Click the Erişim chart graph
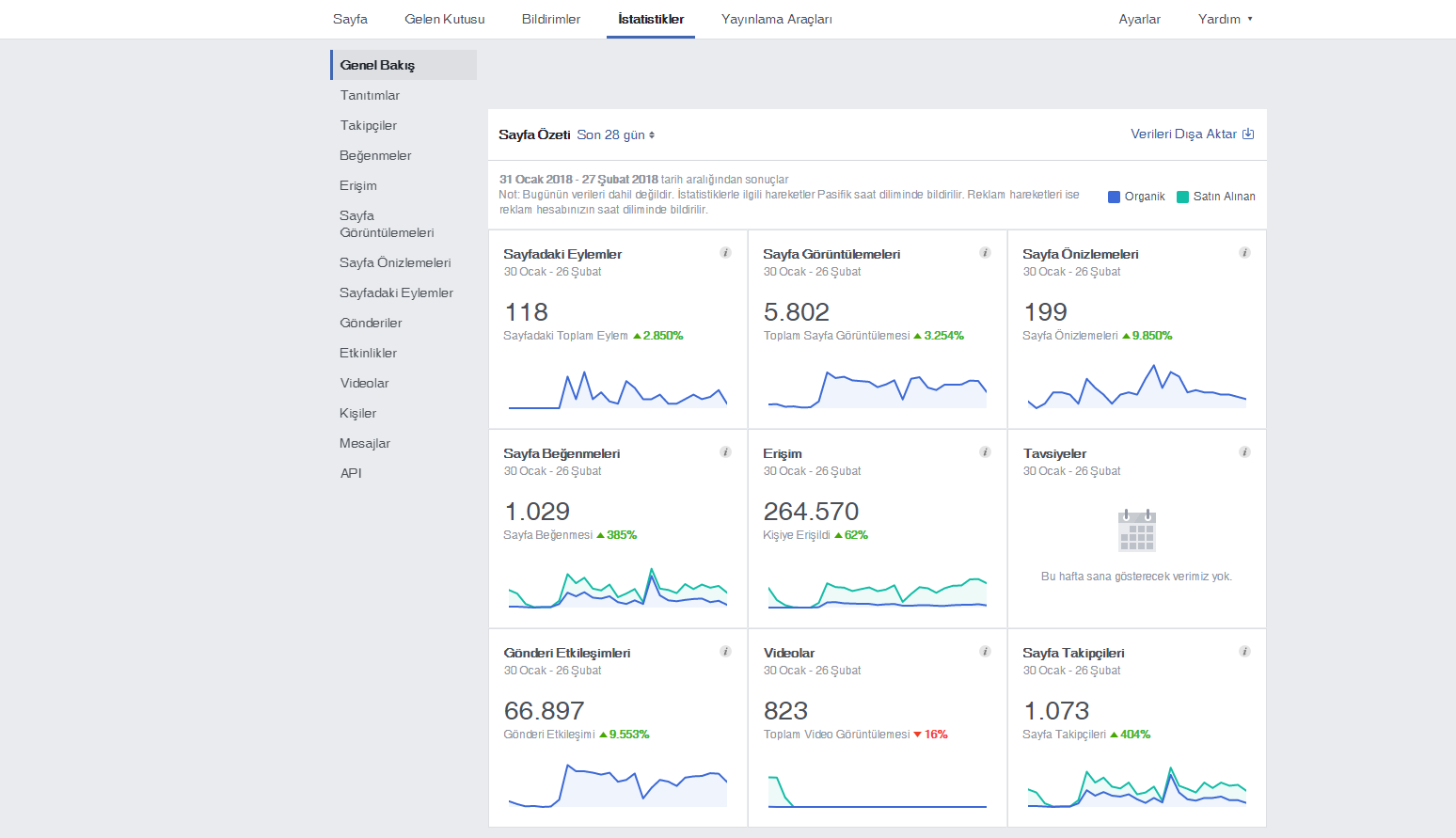Viewport: 1456px width, 838px height. coord(878,593)
